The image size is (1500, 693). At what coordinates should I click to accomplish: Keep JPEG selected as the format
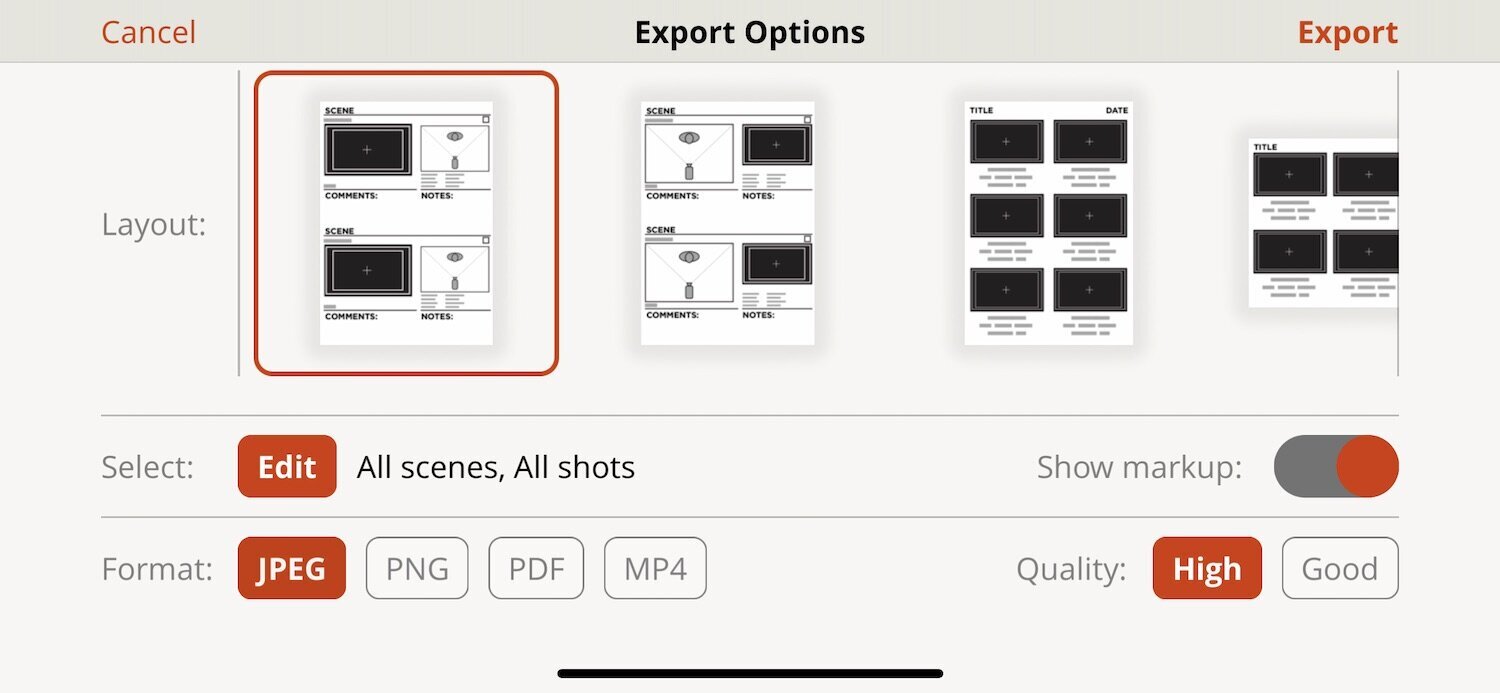pyautogui.click(x=291, y=568)
